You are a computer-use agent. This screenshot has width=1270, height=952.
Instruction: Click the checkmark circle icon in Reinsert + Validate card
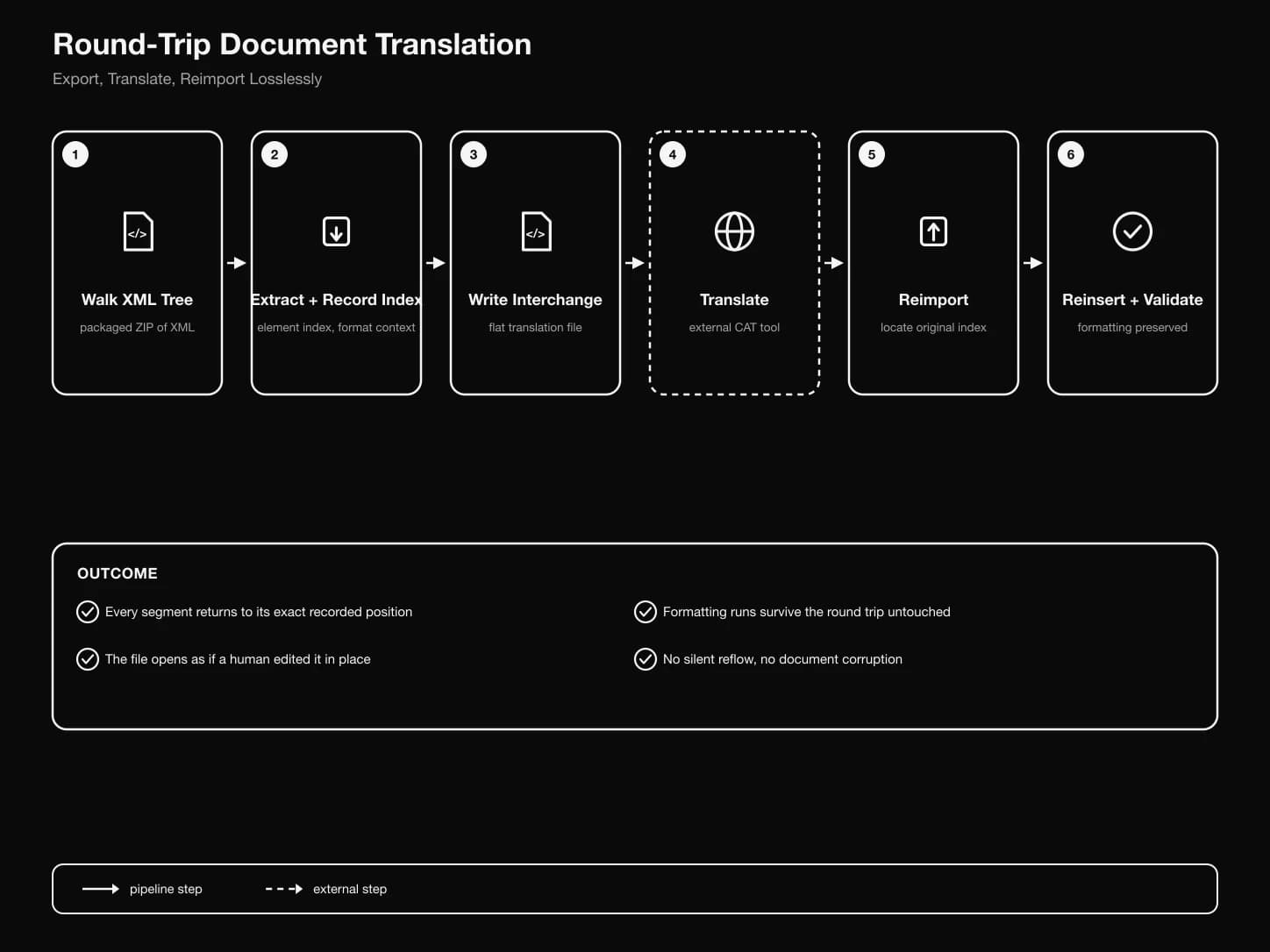click(x=1132, y=231)
